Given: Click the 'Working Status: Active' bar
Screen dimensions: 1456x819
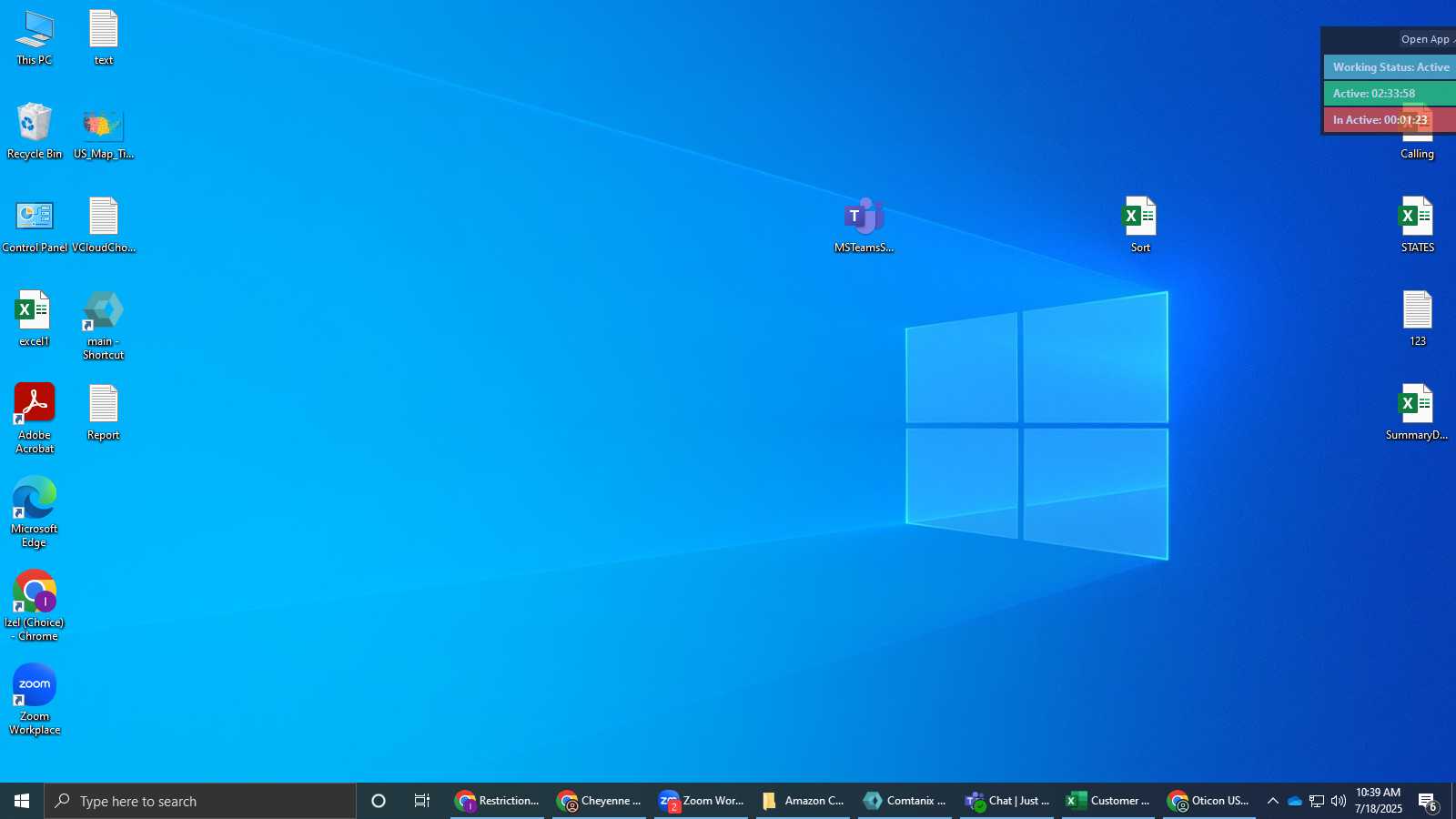Looking at the screenshot, I should pyautogui.click(x=1390, y=67).
